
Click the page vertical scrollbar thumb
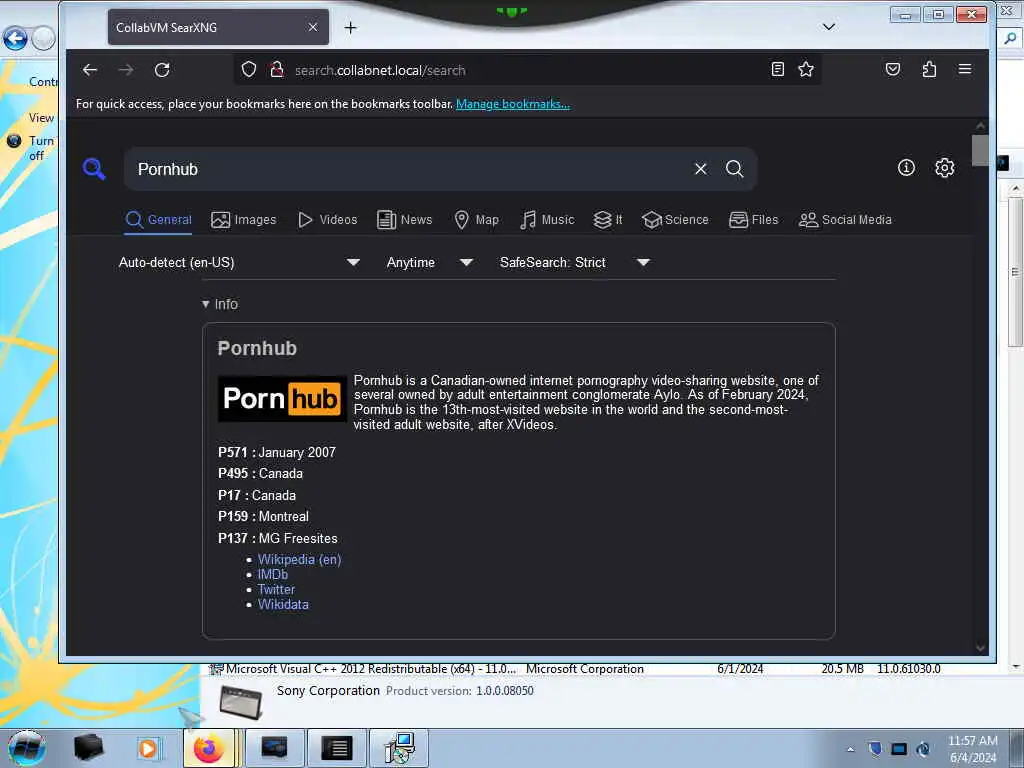[980, 150]
